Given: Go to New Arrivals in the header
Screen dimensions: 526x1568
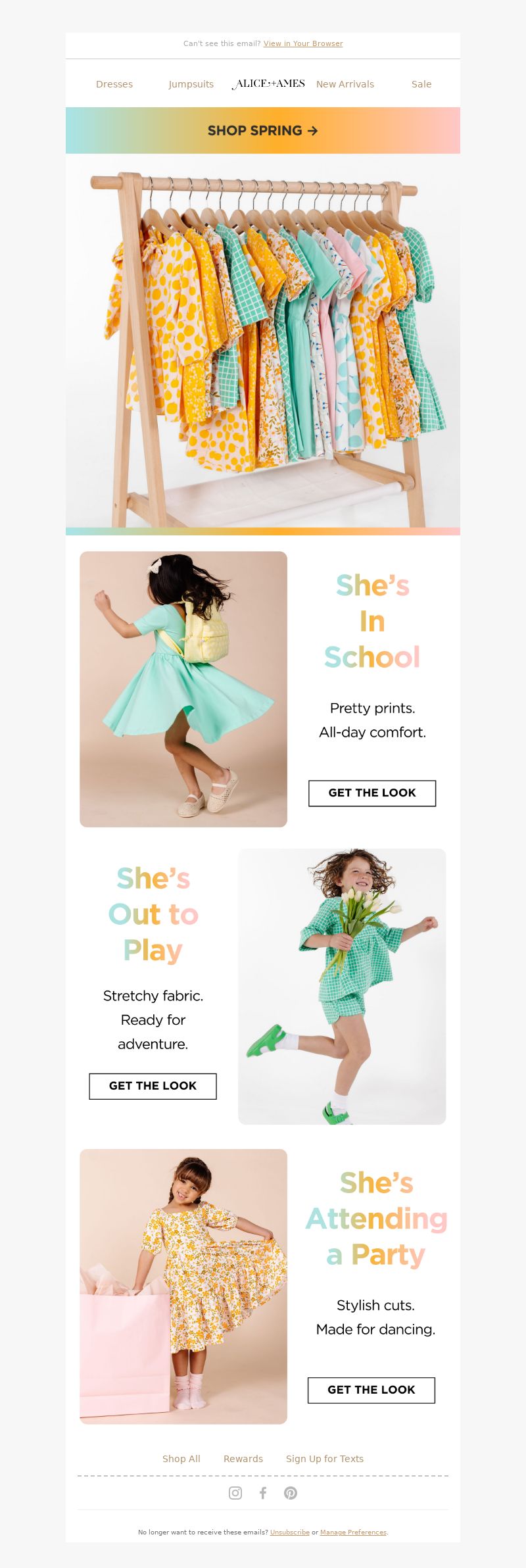Looking at the screenshot, I should click(345, 84).
